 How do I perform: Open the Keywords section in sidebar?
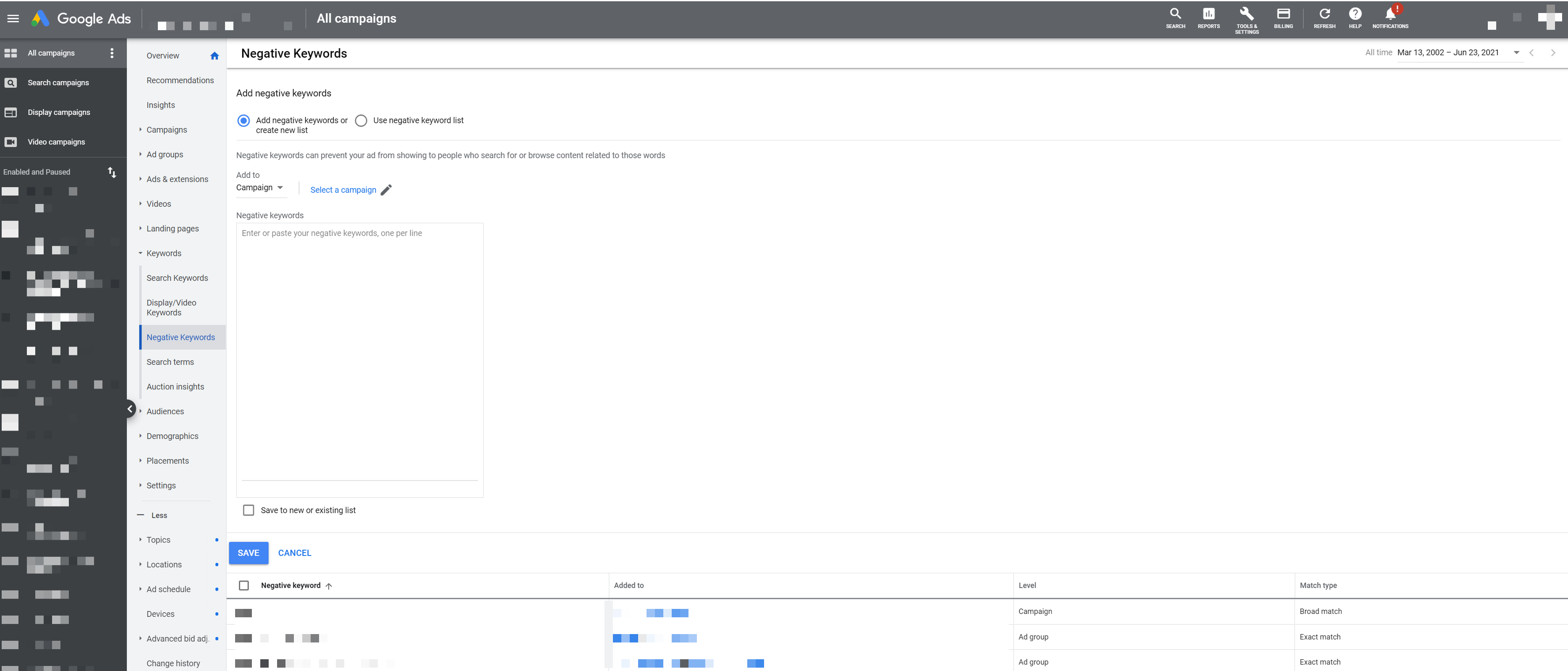164,253
